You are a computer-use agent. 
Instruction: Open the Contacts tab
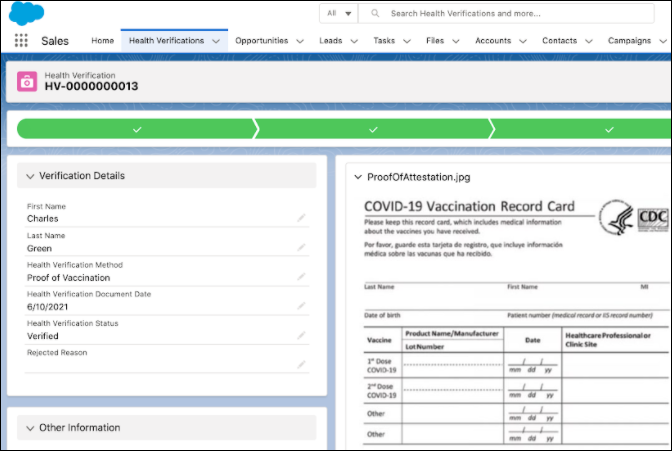(559, 41)
